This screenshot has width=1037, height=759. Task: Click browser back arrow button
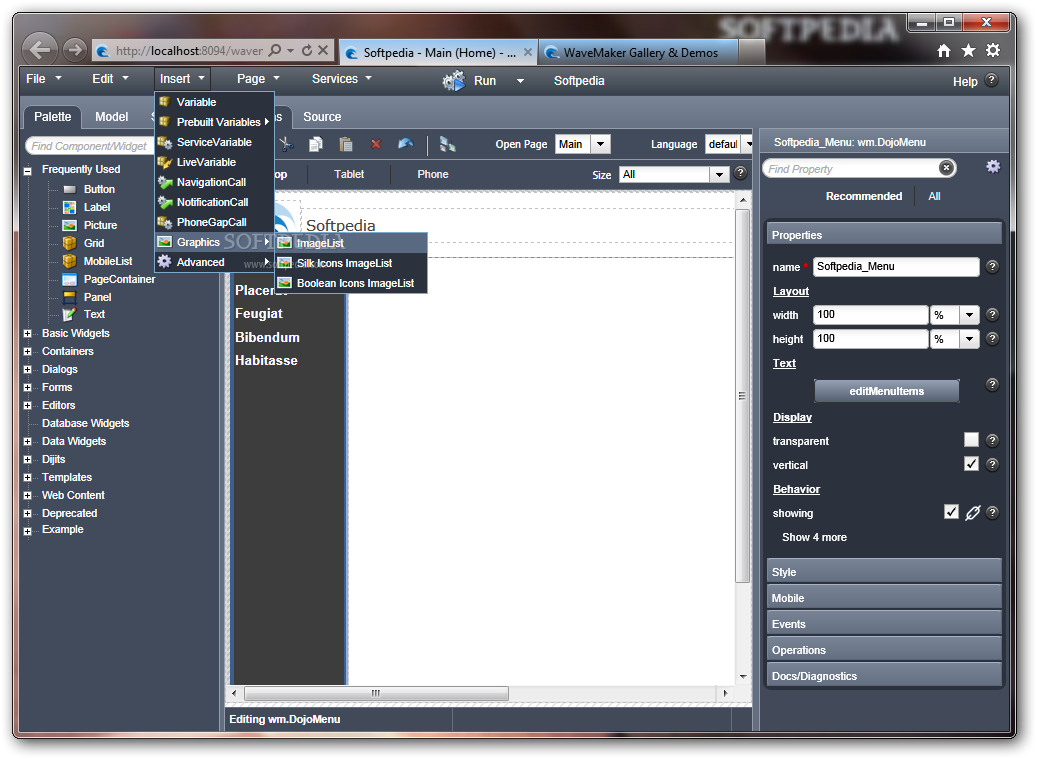(x=40, y=50)
